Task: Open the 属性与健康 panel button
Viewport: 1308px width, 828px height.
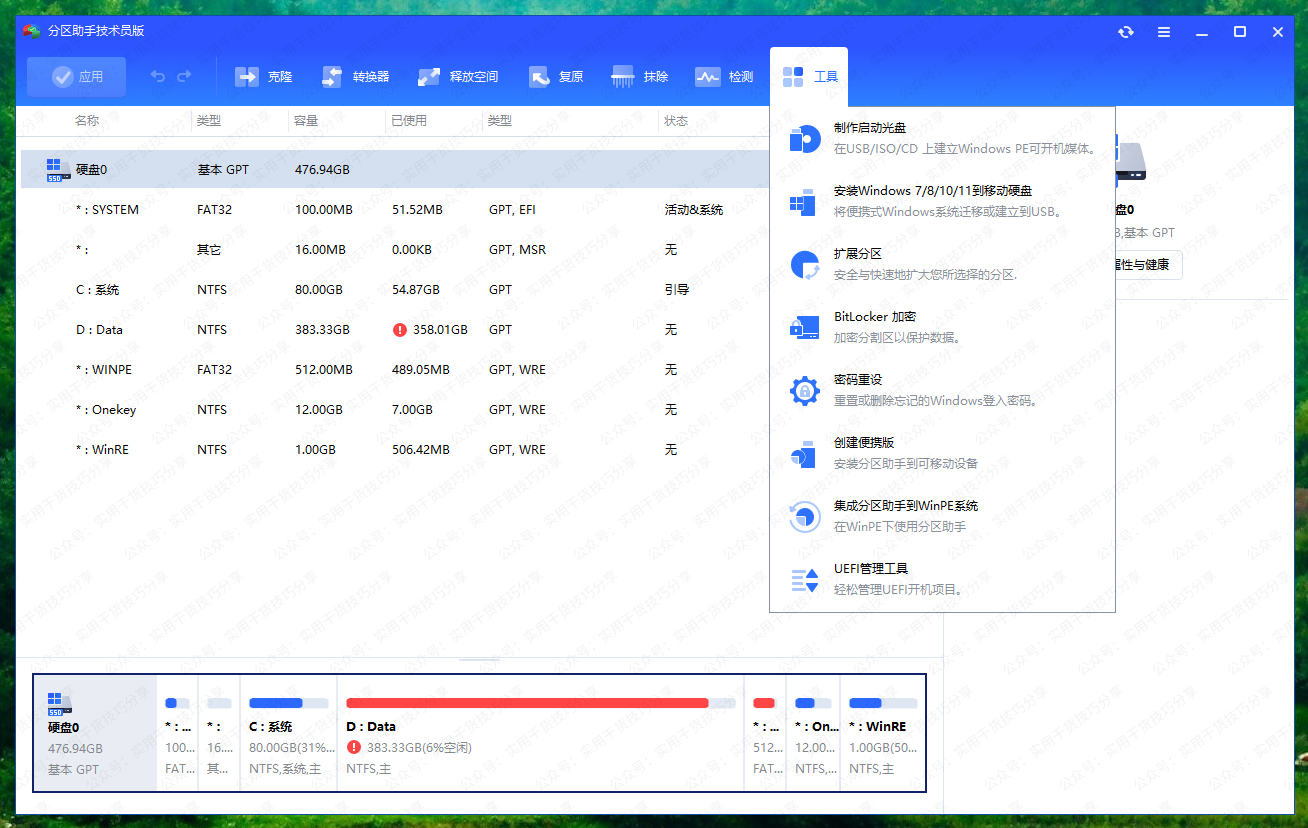Action: tap(1142, 264)
